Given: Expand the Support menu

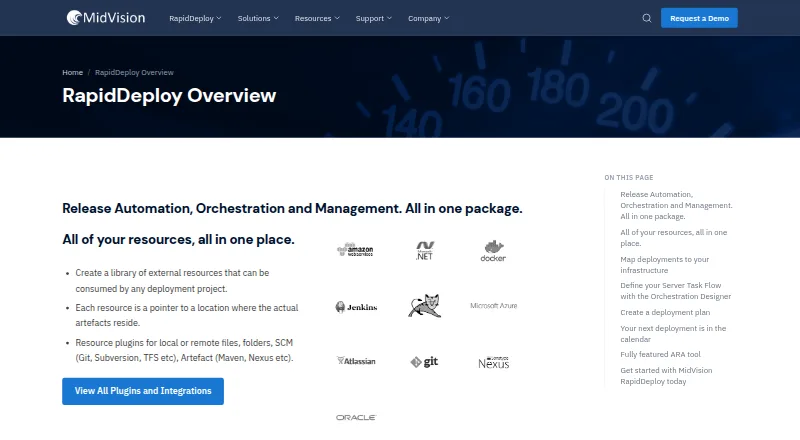Looking at the screenshot, I should pos(373,18).
